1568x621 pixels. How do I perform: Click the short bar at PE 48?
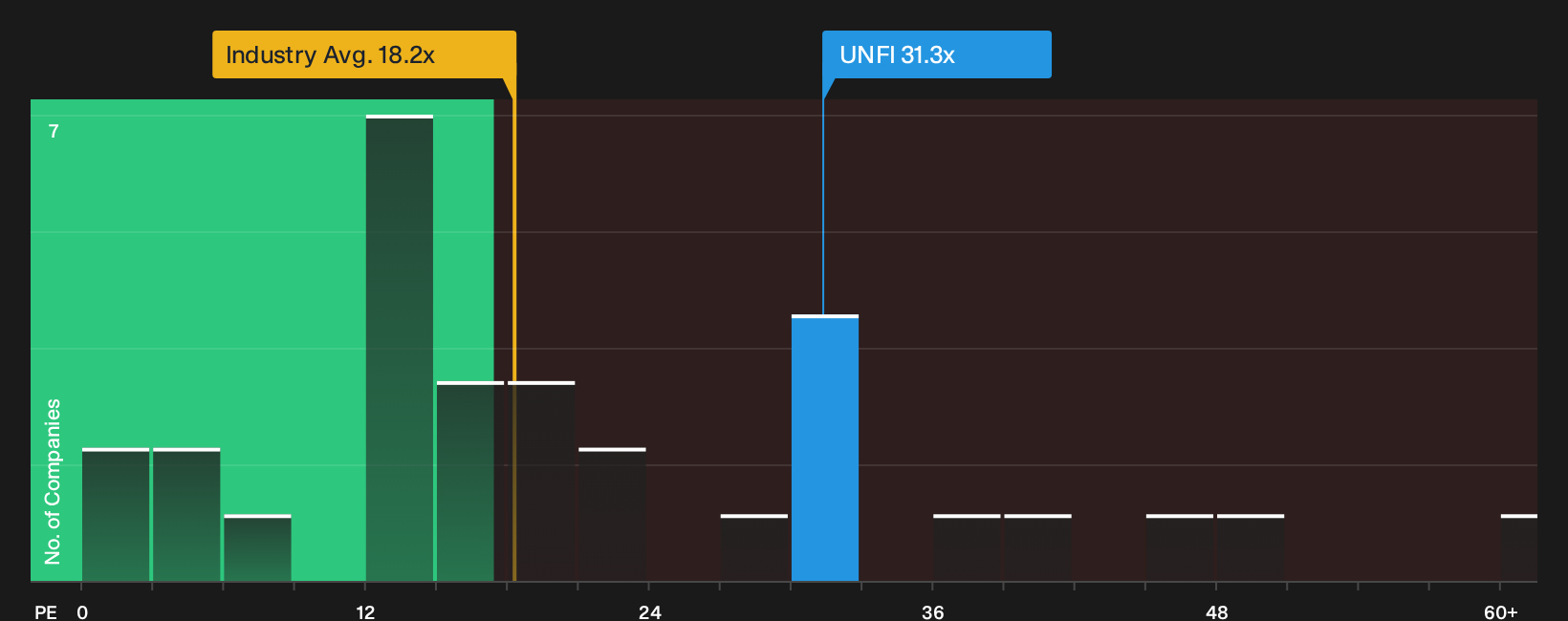coord(1251,548)
